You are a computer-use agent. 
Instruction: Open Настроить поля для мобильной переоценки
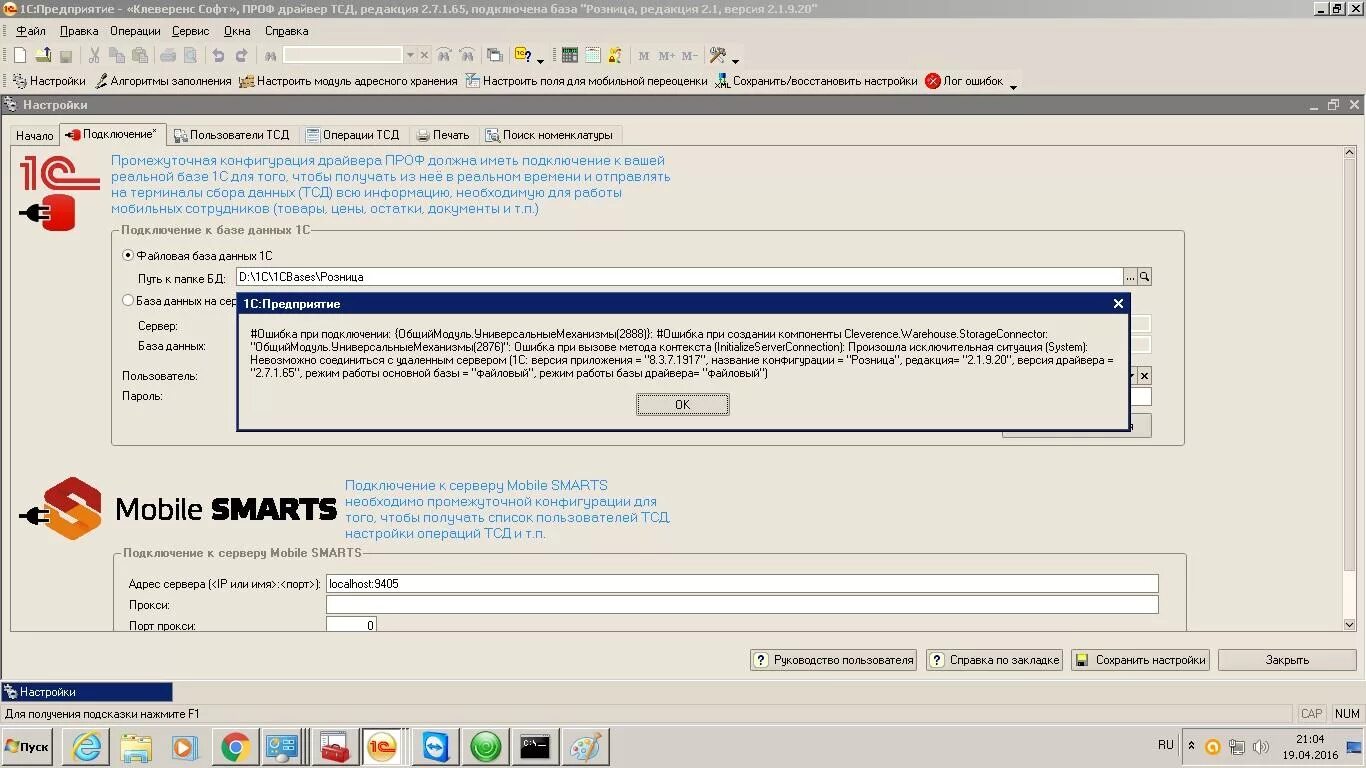point(586,81)
